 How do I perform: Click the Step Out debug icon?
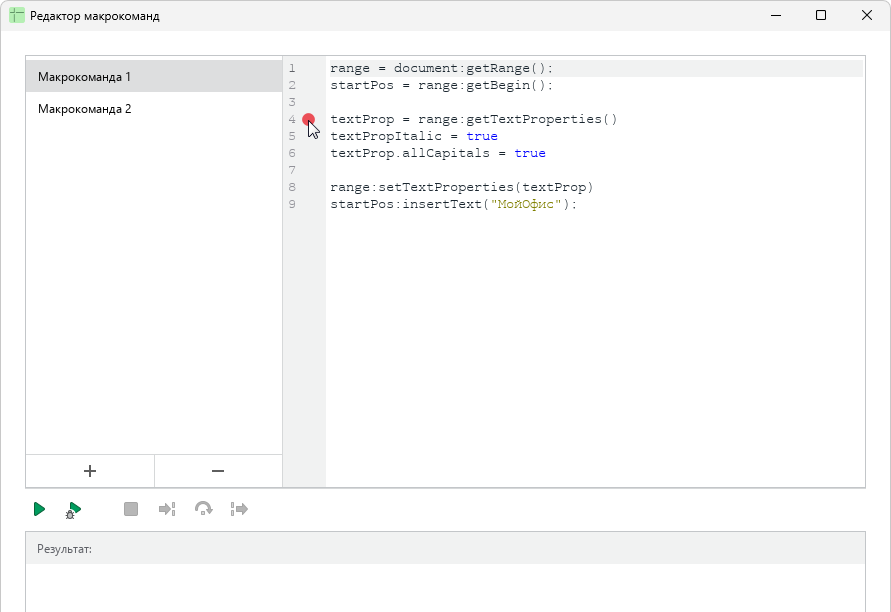[x=239, y=509]
